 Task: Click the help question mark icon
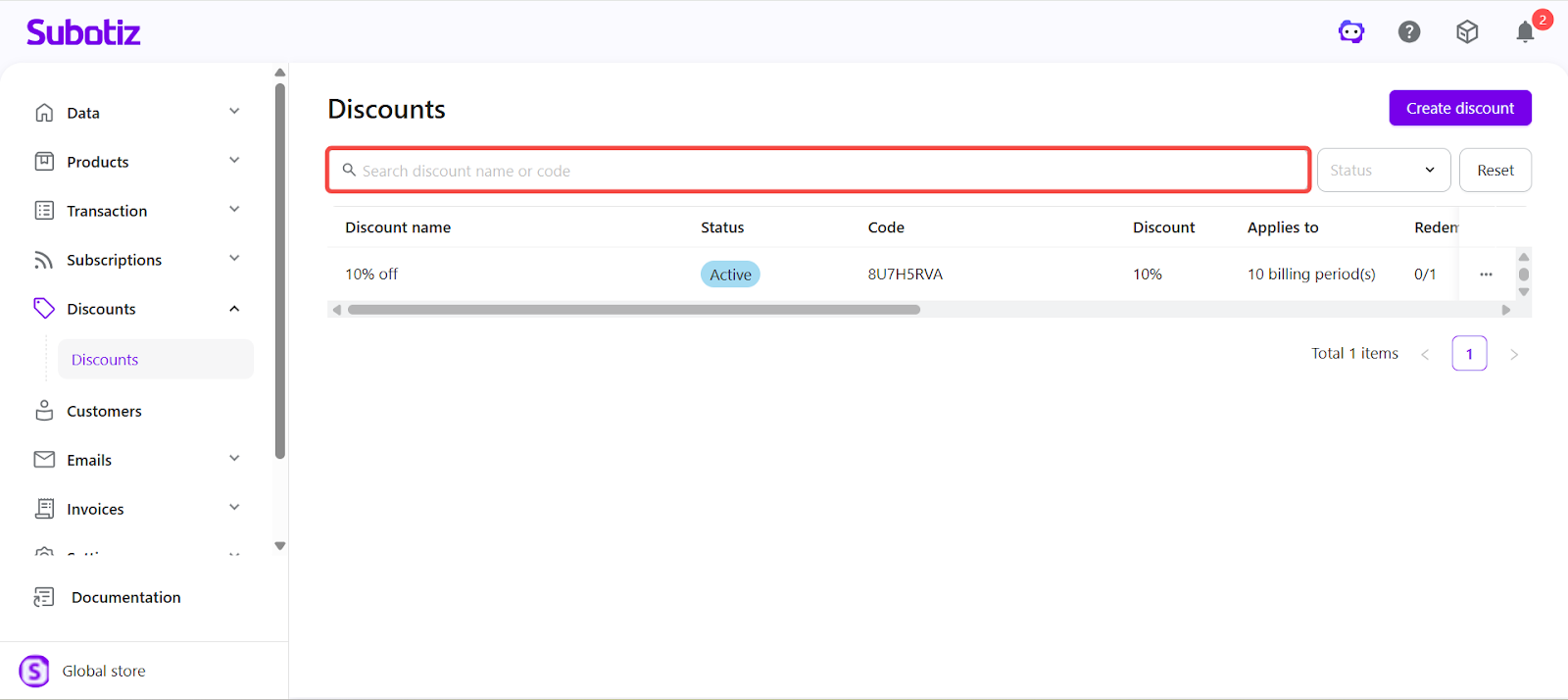coord(1409,32)
